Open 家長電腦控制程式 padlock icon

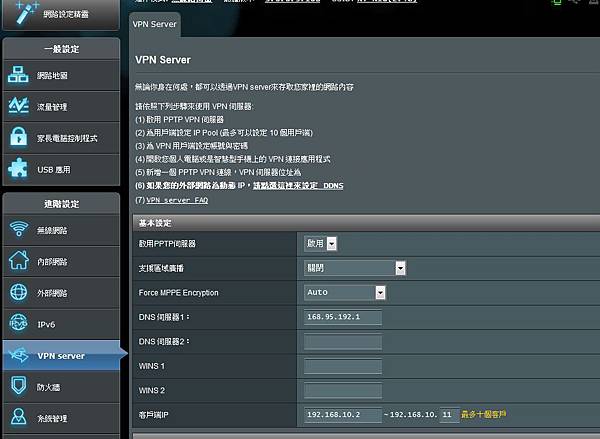click(x=19, y=137)
